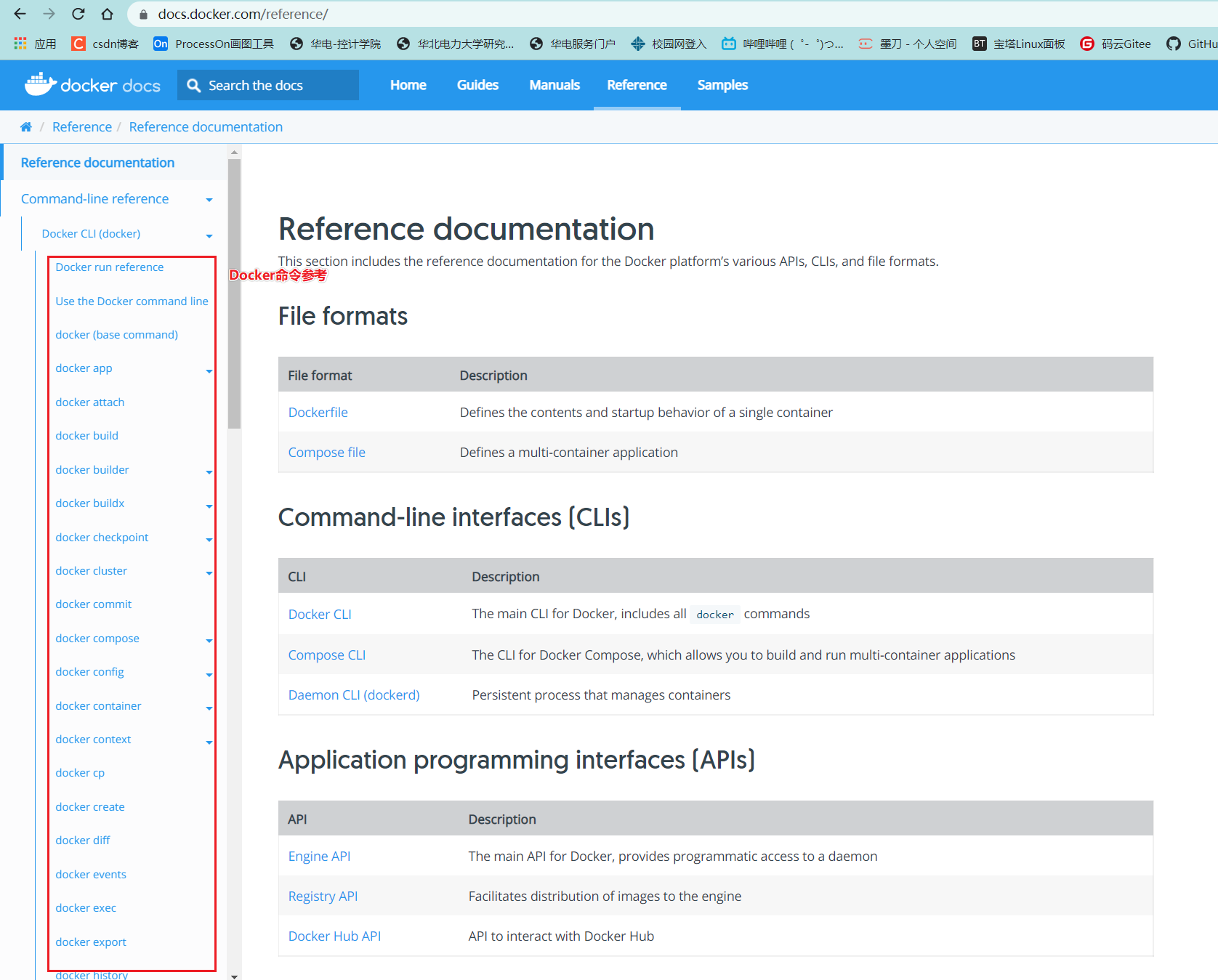Viewport: 1218px width, 980px height.
Task: Open the apps grid bookmark icon
Action: 20,44
